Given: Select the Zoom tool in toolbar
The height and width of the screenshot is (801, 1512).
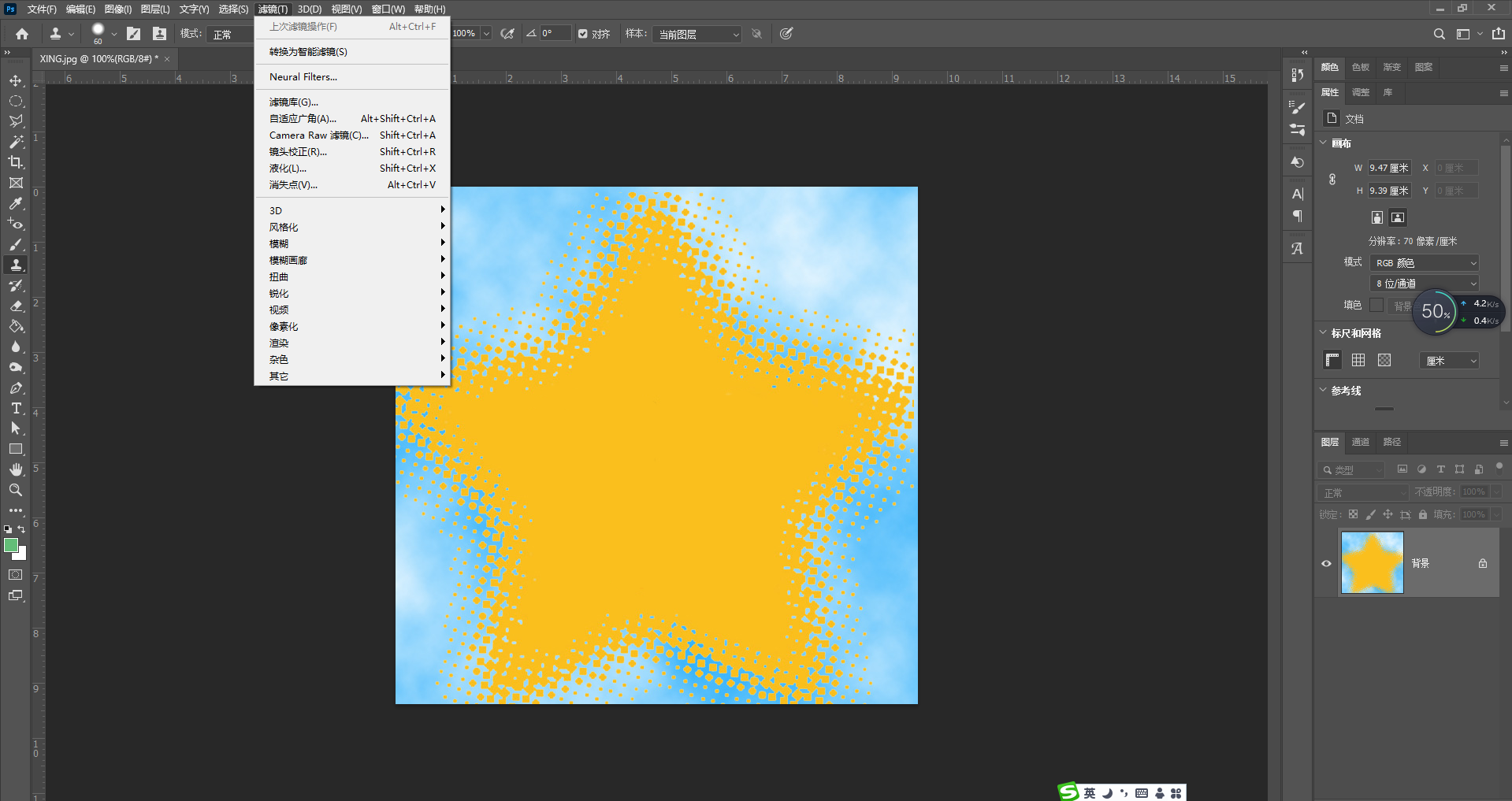Looking at the screenshot, I should tap(16, 490).
